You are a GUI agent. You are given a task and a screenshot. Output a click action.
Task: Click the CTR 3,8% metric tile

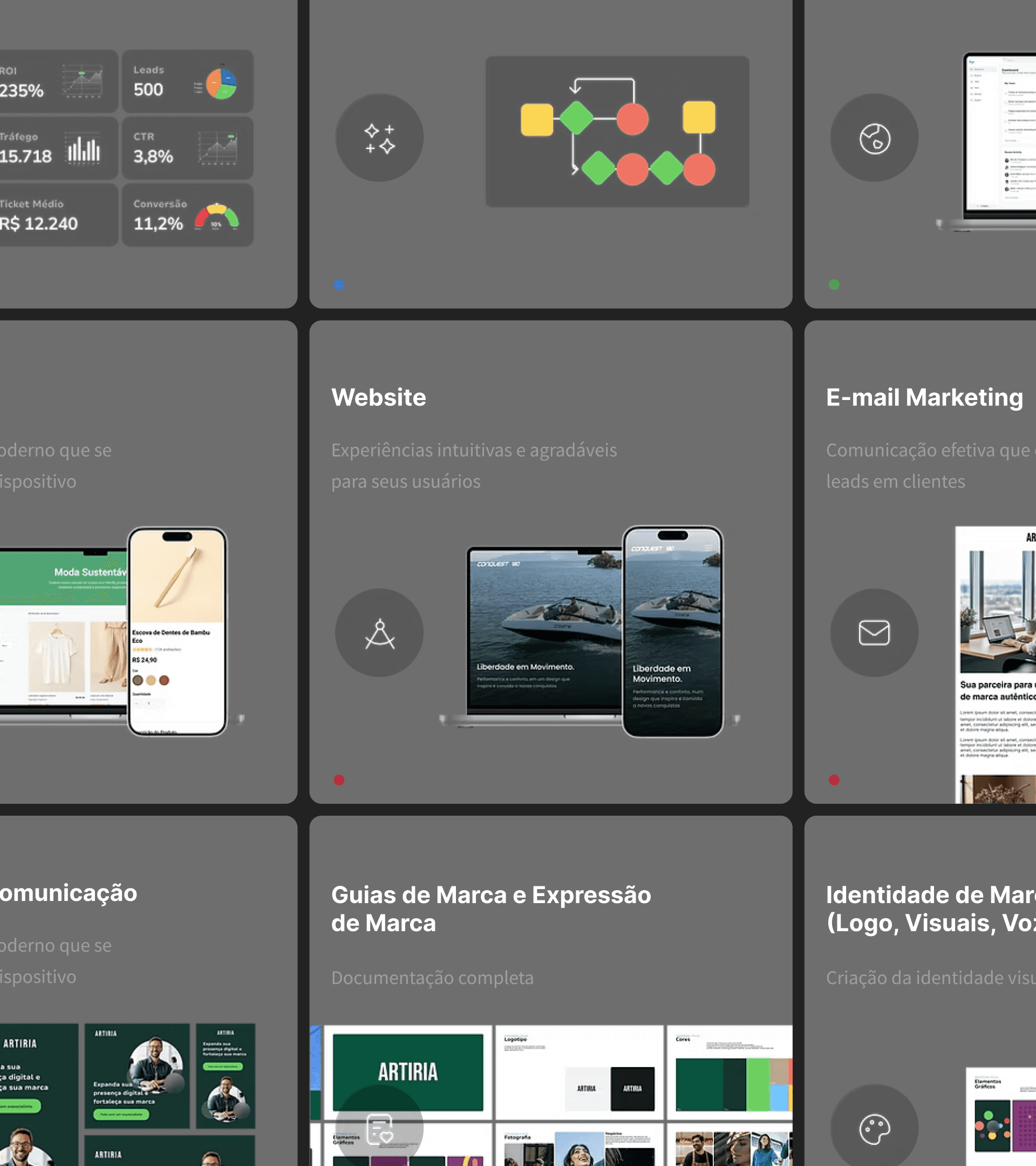(x=187, y=148)
